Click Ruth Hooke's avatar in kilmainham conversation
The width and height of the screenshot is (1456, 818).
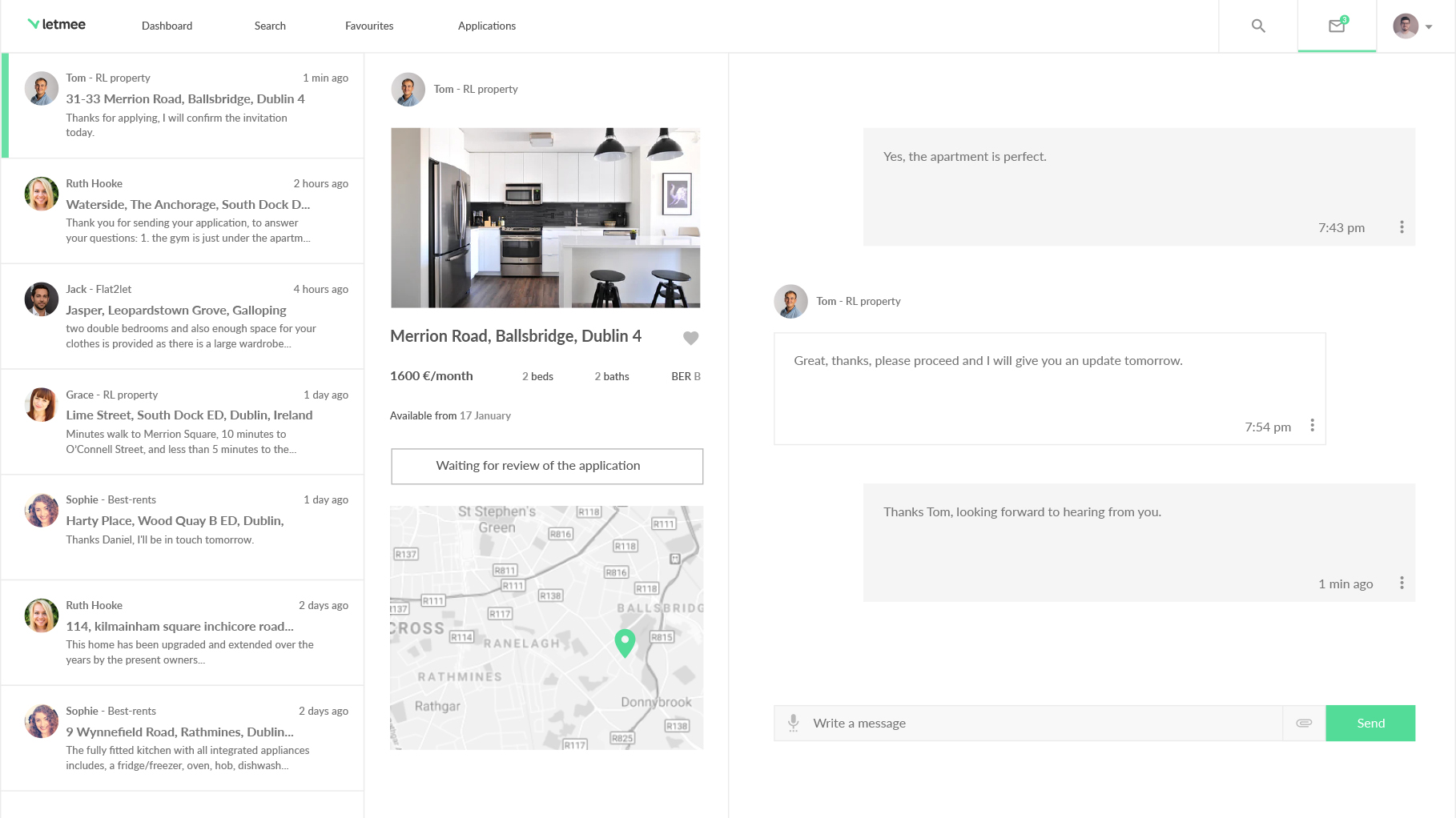tap(42, 616)
